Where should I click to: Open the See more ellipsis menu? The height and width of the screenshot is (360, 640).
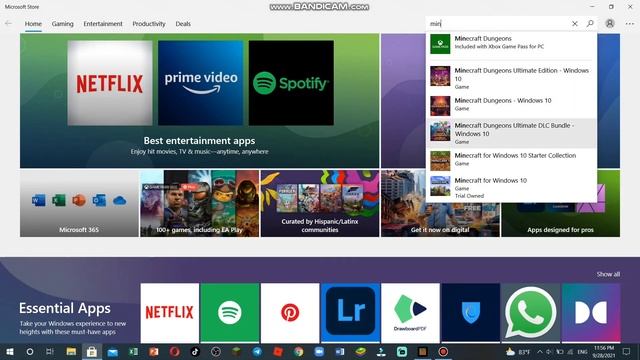630,24
